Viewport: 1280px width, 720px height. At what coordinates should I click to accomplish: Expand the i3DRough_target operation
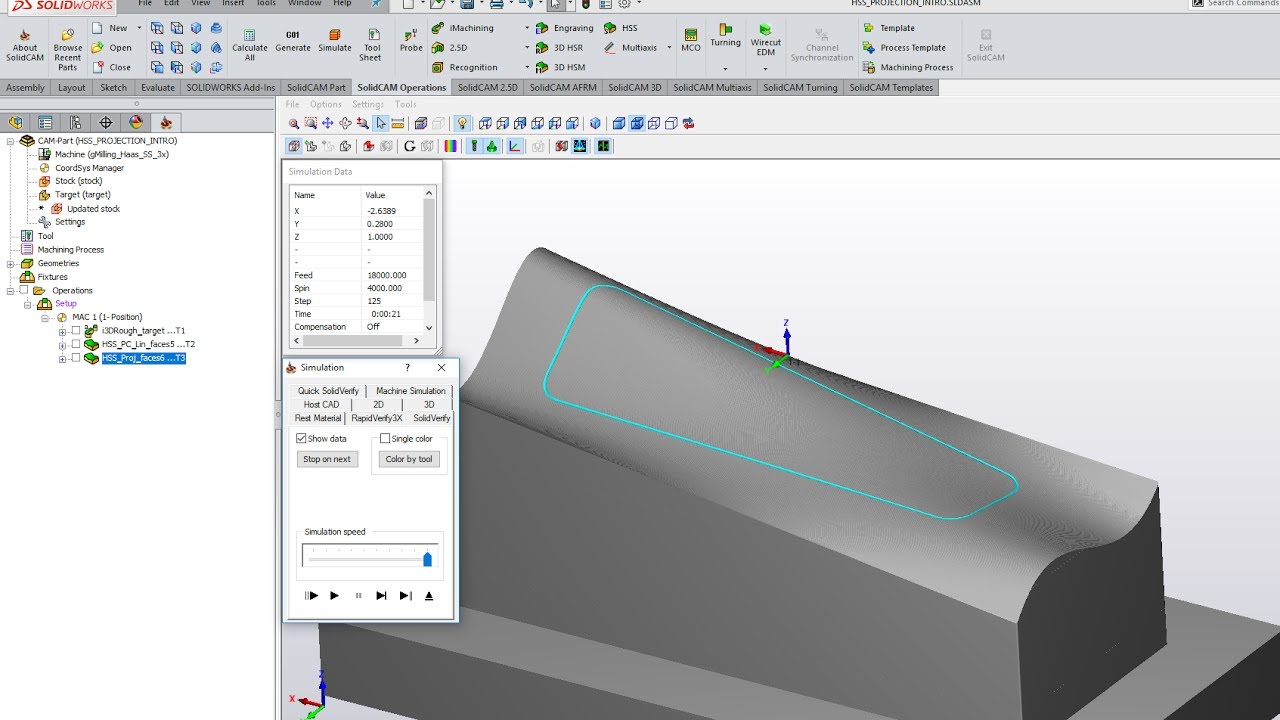point(62,330)
